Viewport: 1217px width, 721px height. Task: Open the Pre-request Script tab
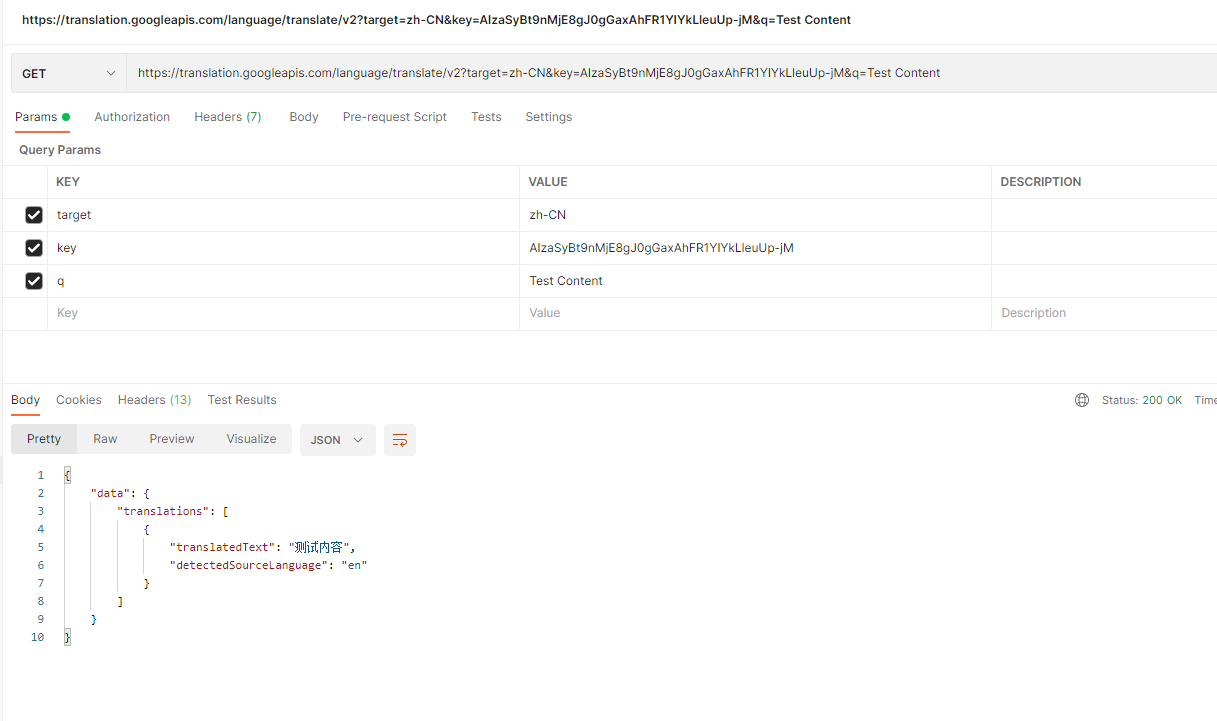click(394, 117)
